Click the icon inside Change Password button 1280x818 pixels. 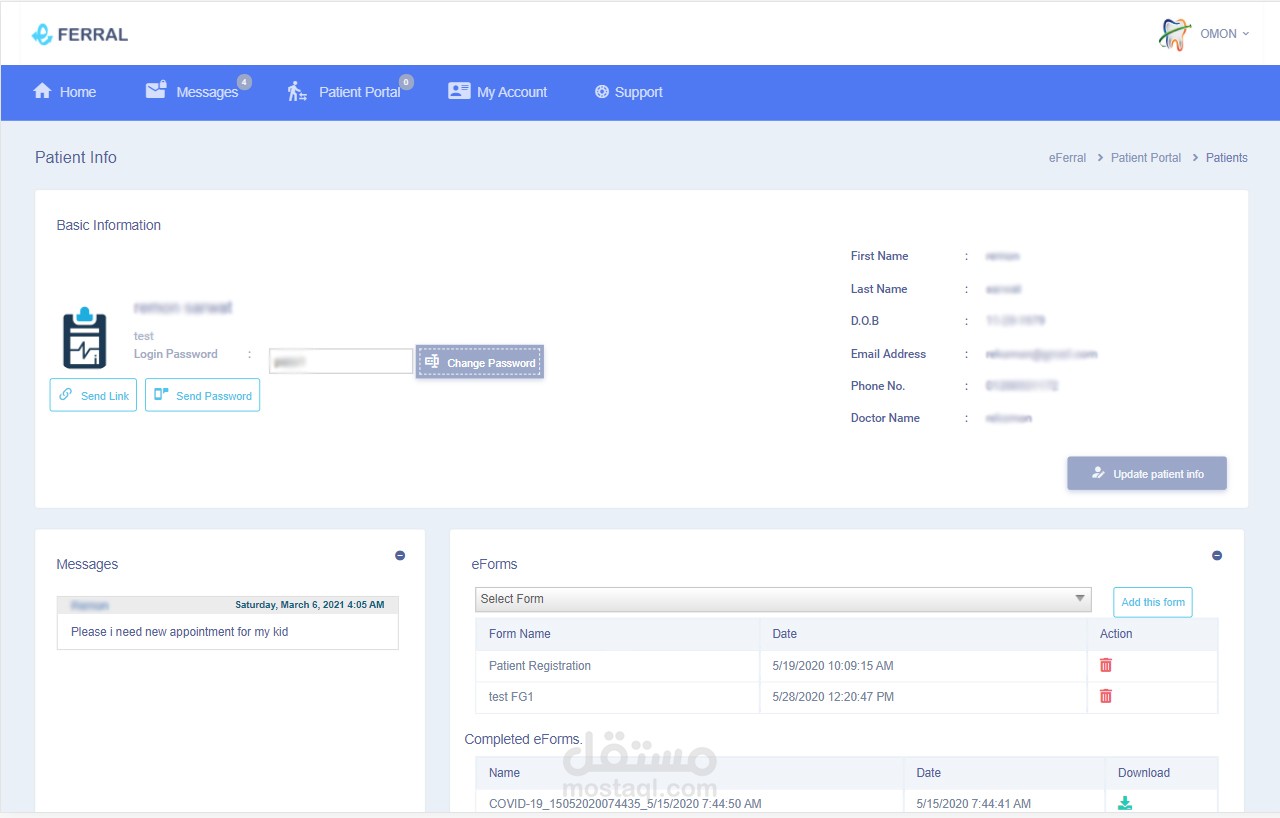coord(432,362)
